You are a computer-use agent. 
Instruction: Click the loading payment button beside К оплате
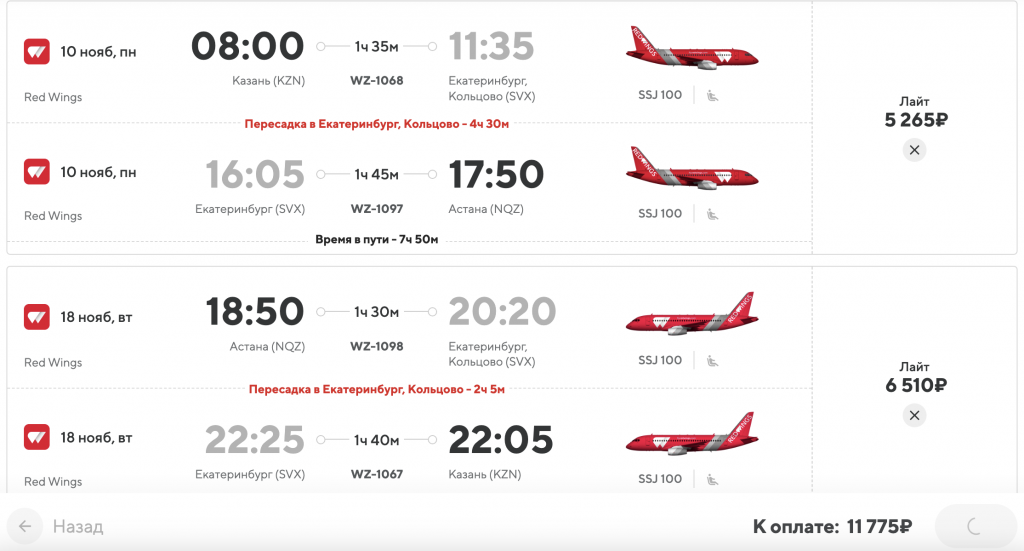[x=975, y=526]
